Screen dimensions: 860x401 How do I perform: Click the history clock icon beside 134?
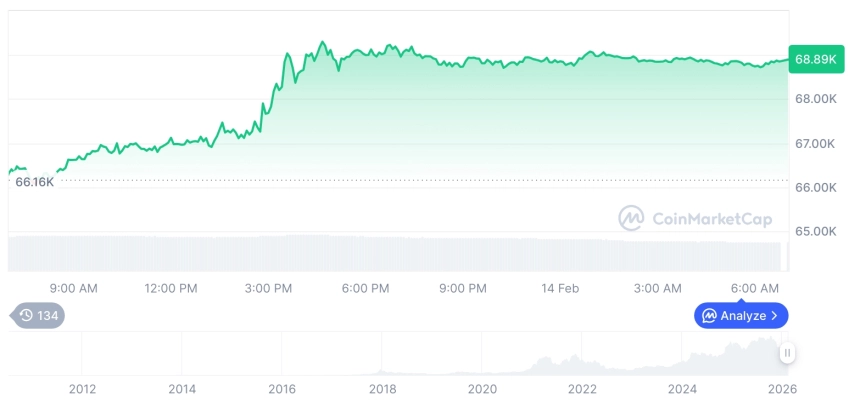pos(26,316)
